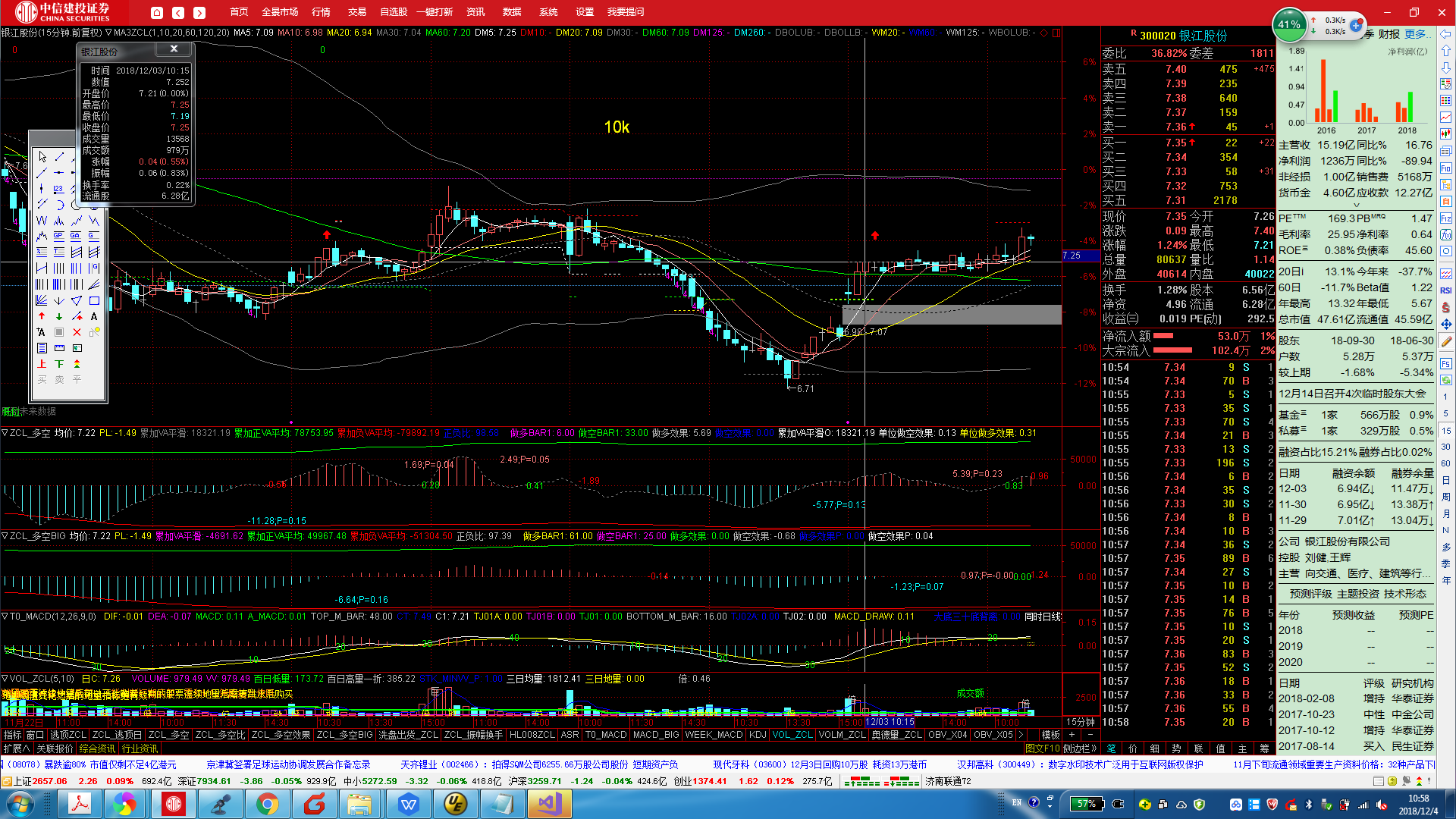Click the home icon in title bar
Screen dimensions: 1456x819
157,12
